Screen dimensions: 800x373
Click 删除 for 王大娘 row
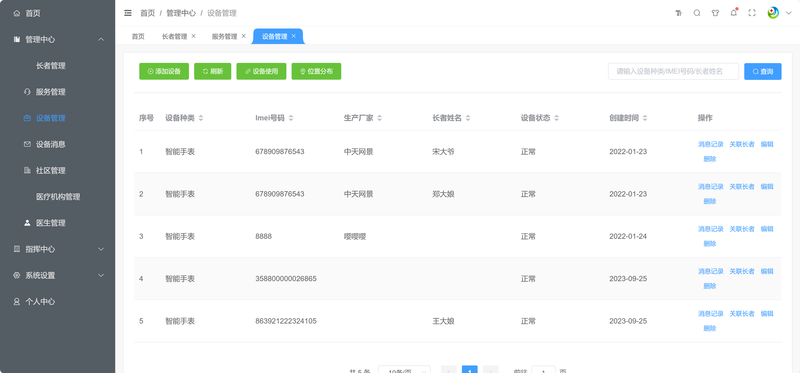710,328
